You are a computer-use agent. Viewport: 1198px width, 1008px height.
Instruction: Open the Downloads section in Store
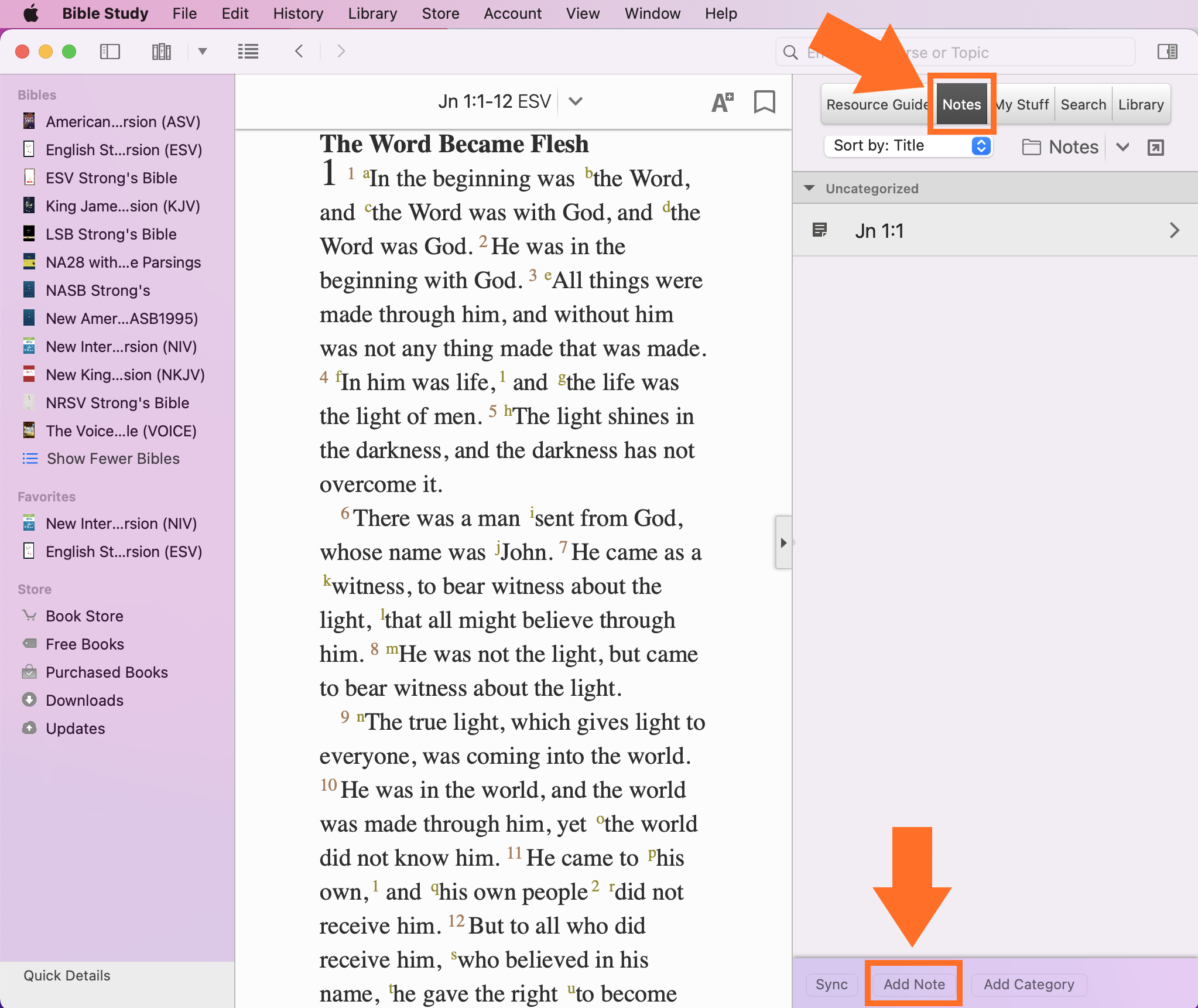click(84, 701)
